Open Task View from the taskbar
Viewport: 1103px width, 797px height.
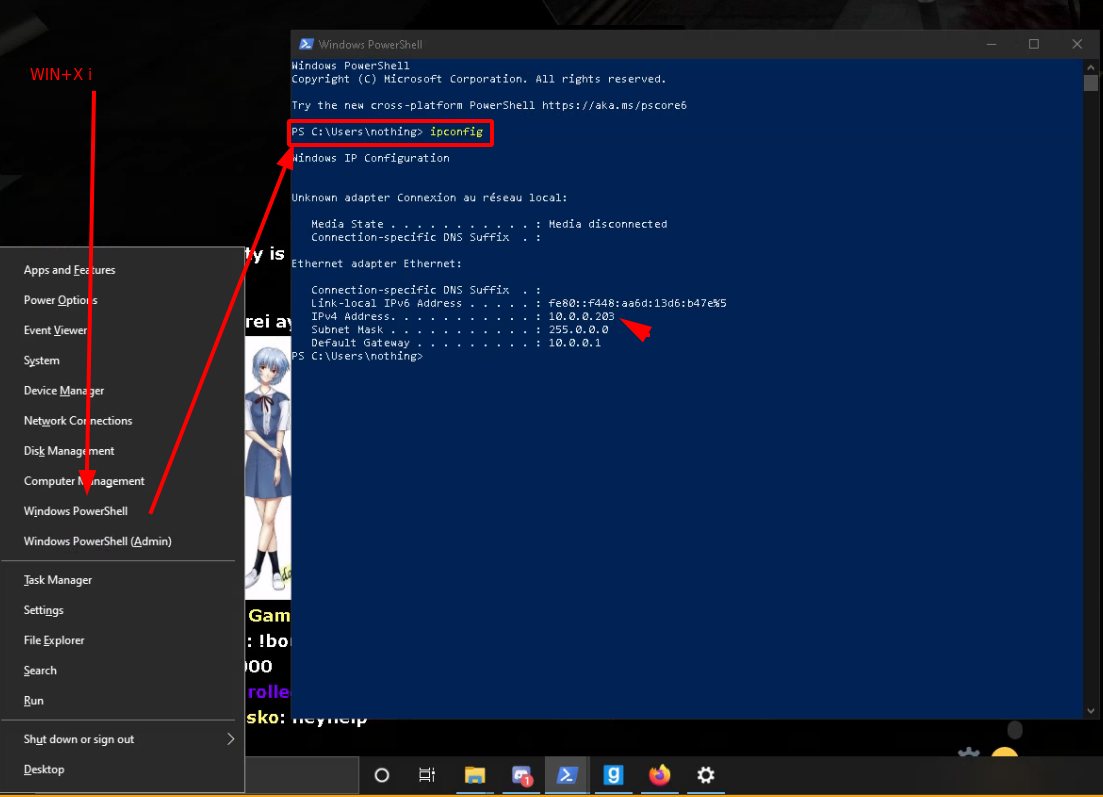coord(427,775)
